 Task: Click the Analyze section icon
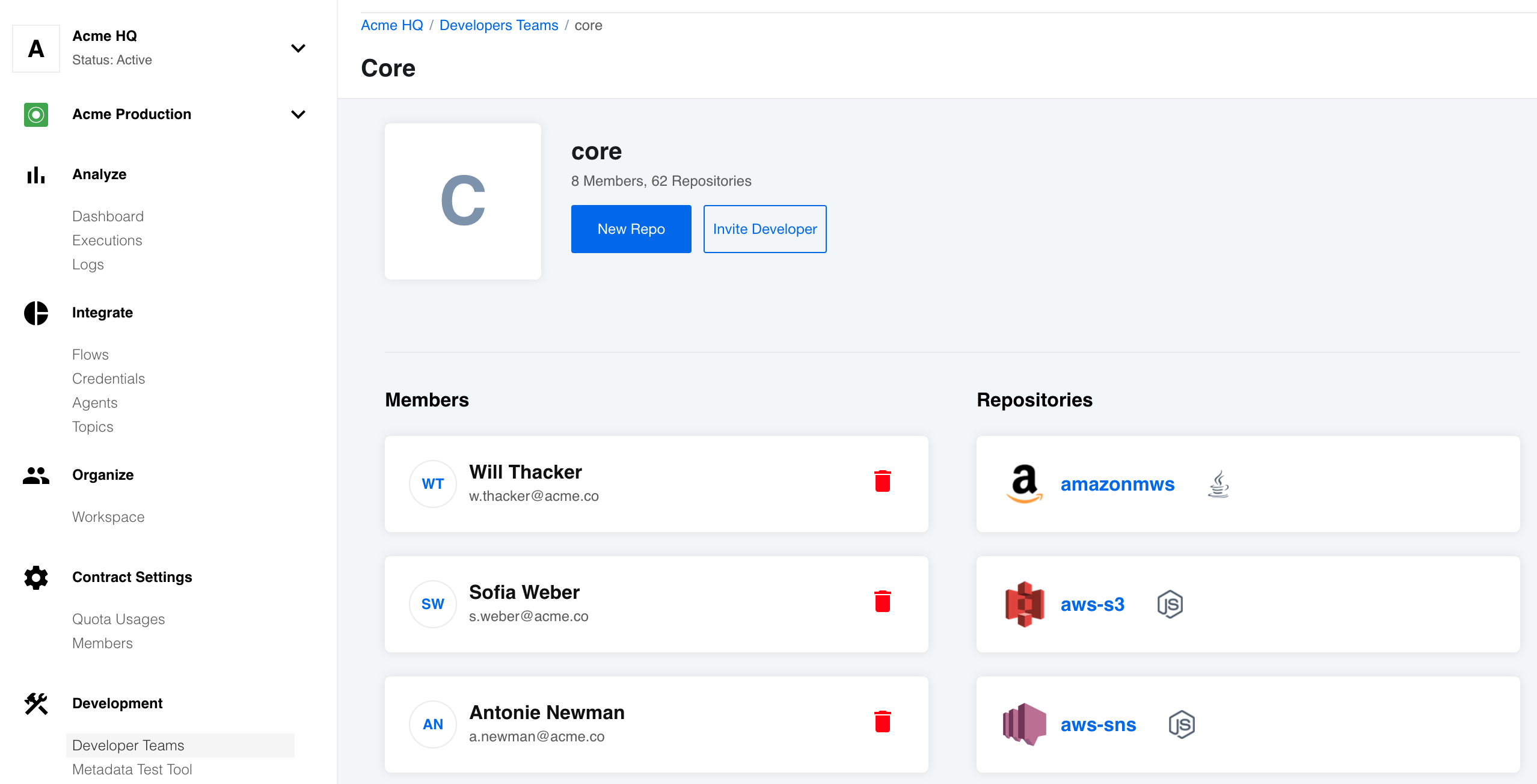click(x=35, y=174)
